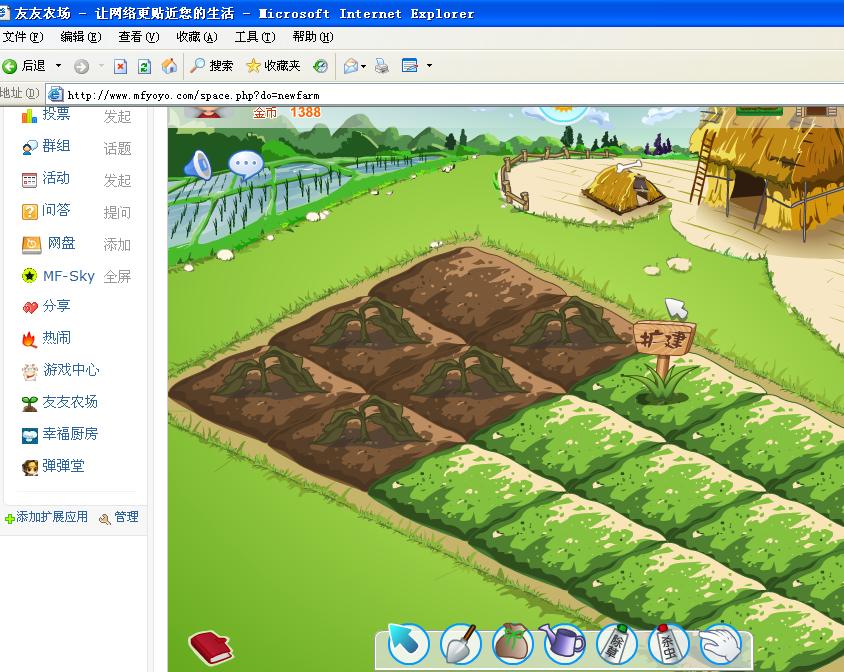Image resolution: width=844 pixels, height=672 pixels.
Task: Select the shovel tool
Action: pos(460,643)
